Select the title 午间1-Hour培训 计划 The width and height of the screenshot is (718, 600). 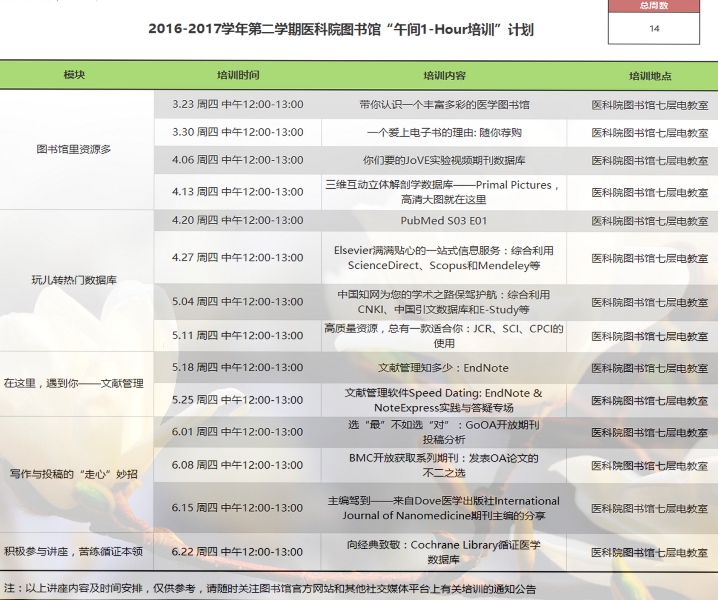[x=341, y=29]
